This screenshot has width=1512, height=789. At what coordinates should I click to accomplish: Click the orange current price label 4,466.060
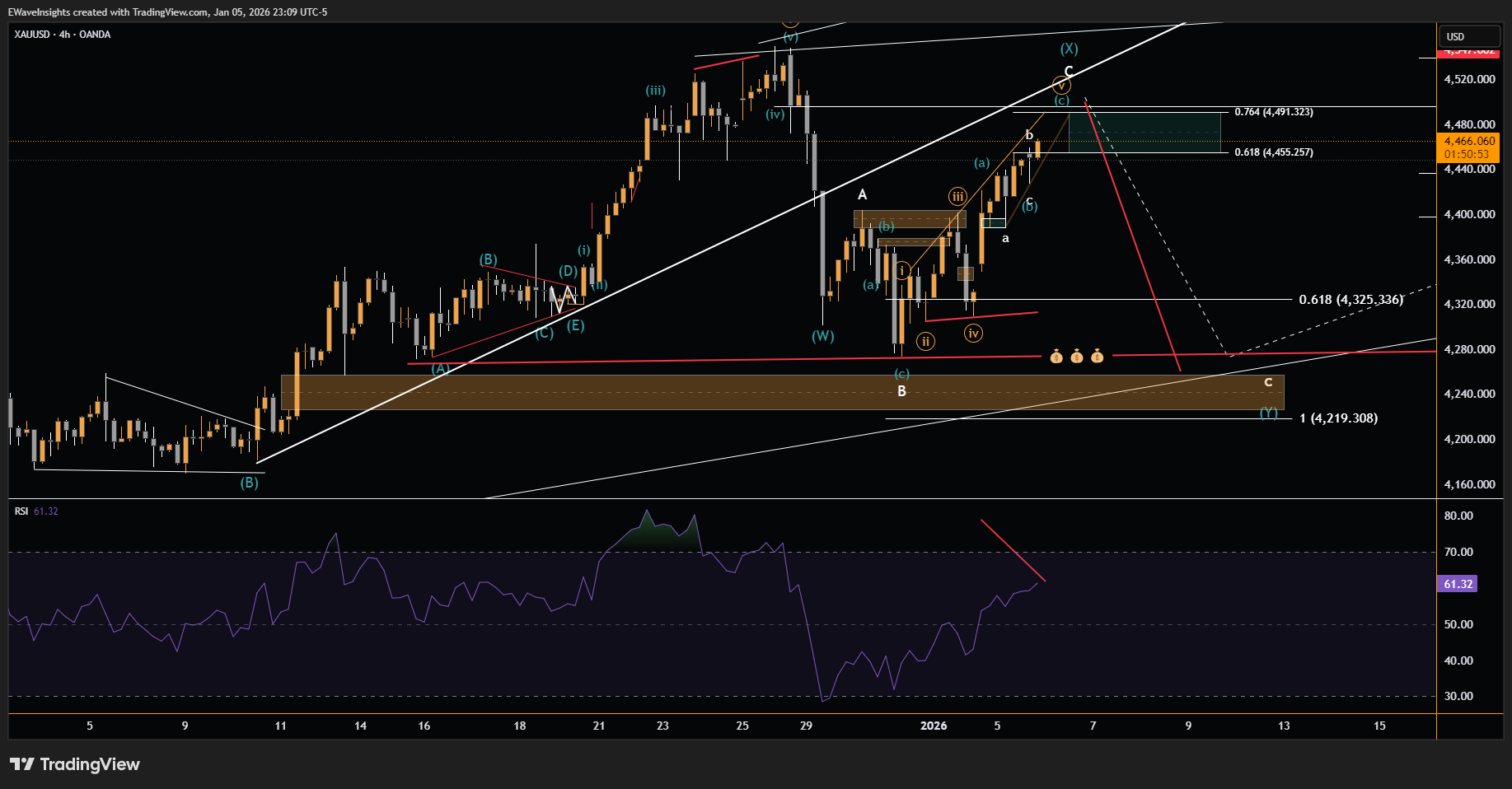1468,147
